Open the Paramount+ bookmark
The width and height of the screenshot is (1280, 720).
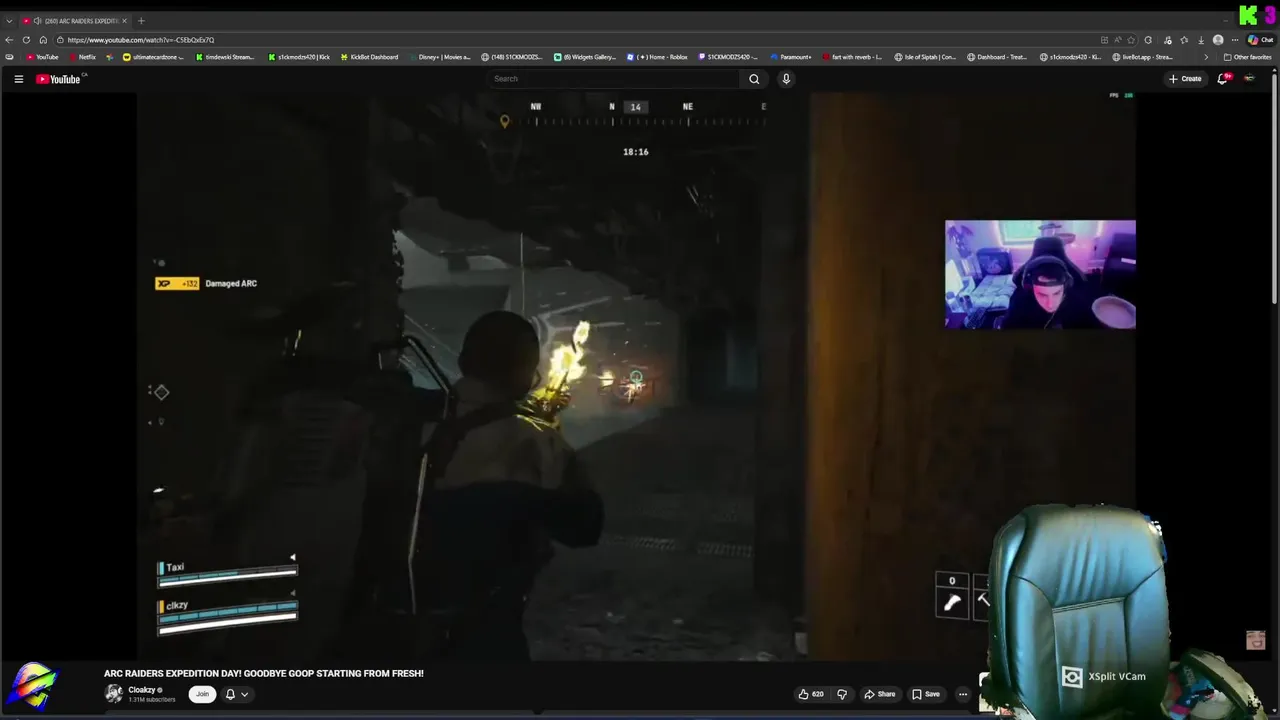[791, 57]
